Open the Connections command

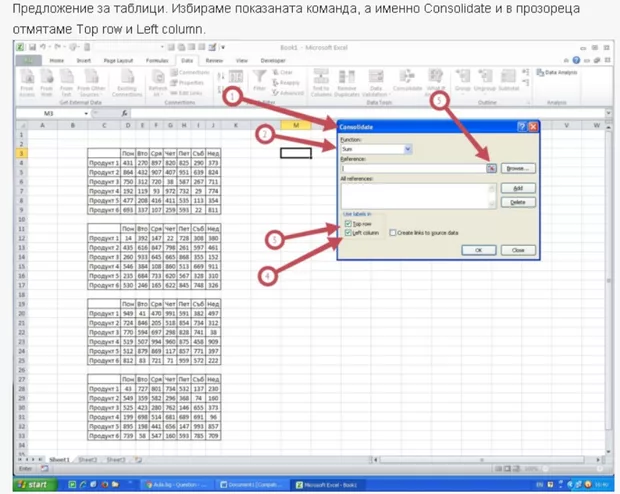click(189, 72)
